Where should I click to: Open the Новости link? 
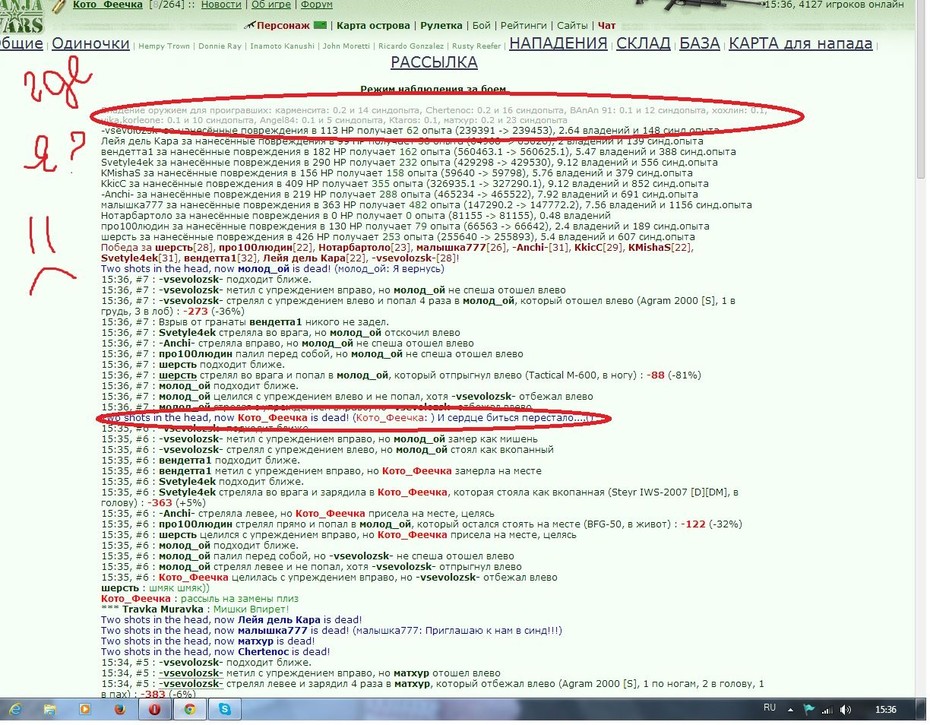tap(221, 5)
